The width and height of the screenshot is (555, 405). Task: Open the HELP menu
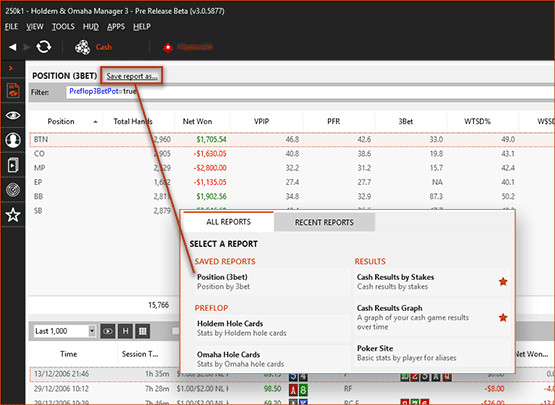click(x=142, y=27)
